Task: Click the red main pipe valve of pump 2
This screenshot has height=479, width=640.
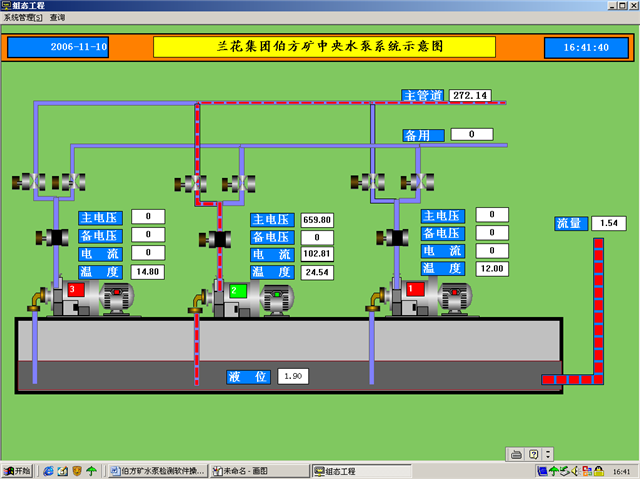Action: [x=191, y=184]
